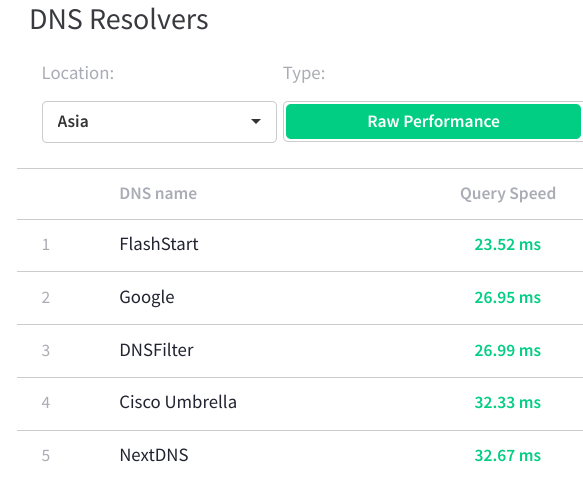This screenshot has width=583, height=481.
Task: Click the 26.99 ms query speed value
Action: click(508, 350)
